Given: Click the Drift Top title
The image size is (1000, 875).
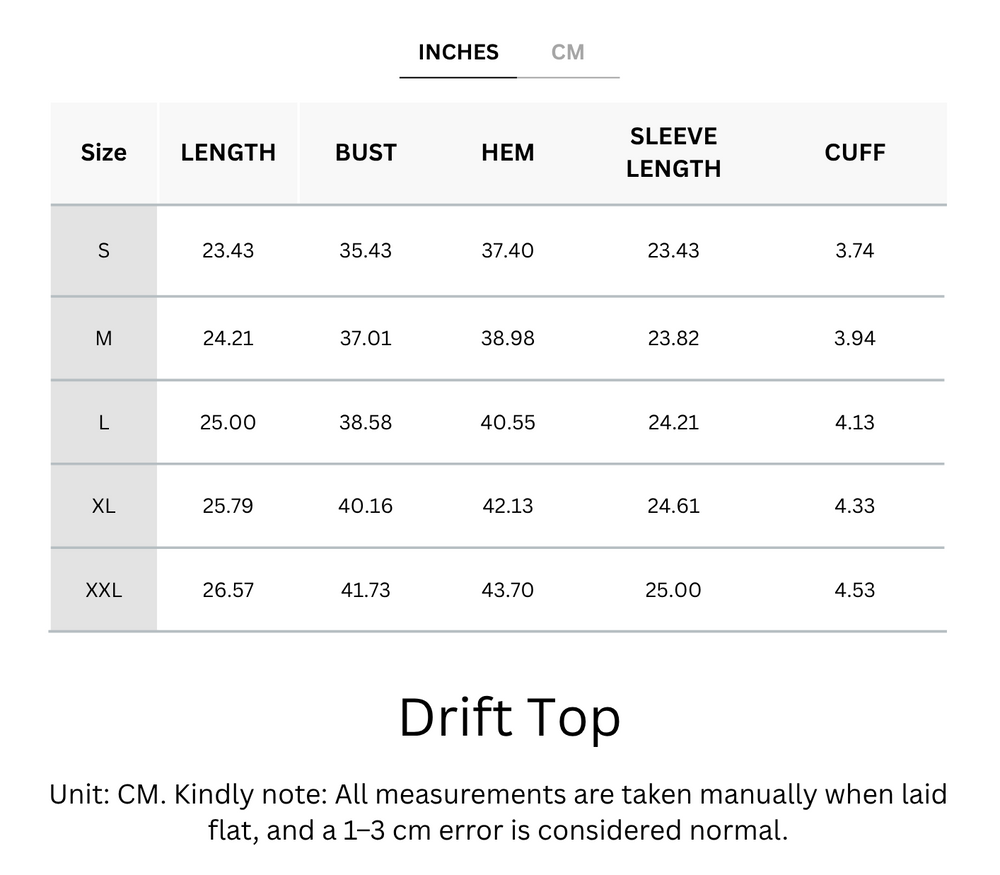Looking at the screenshot, I should click(509, 716).
